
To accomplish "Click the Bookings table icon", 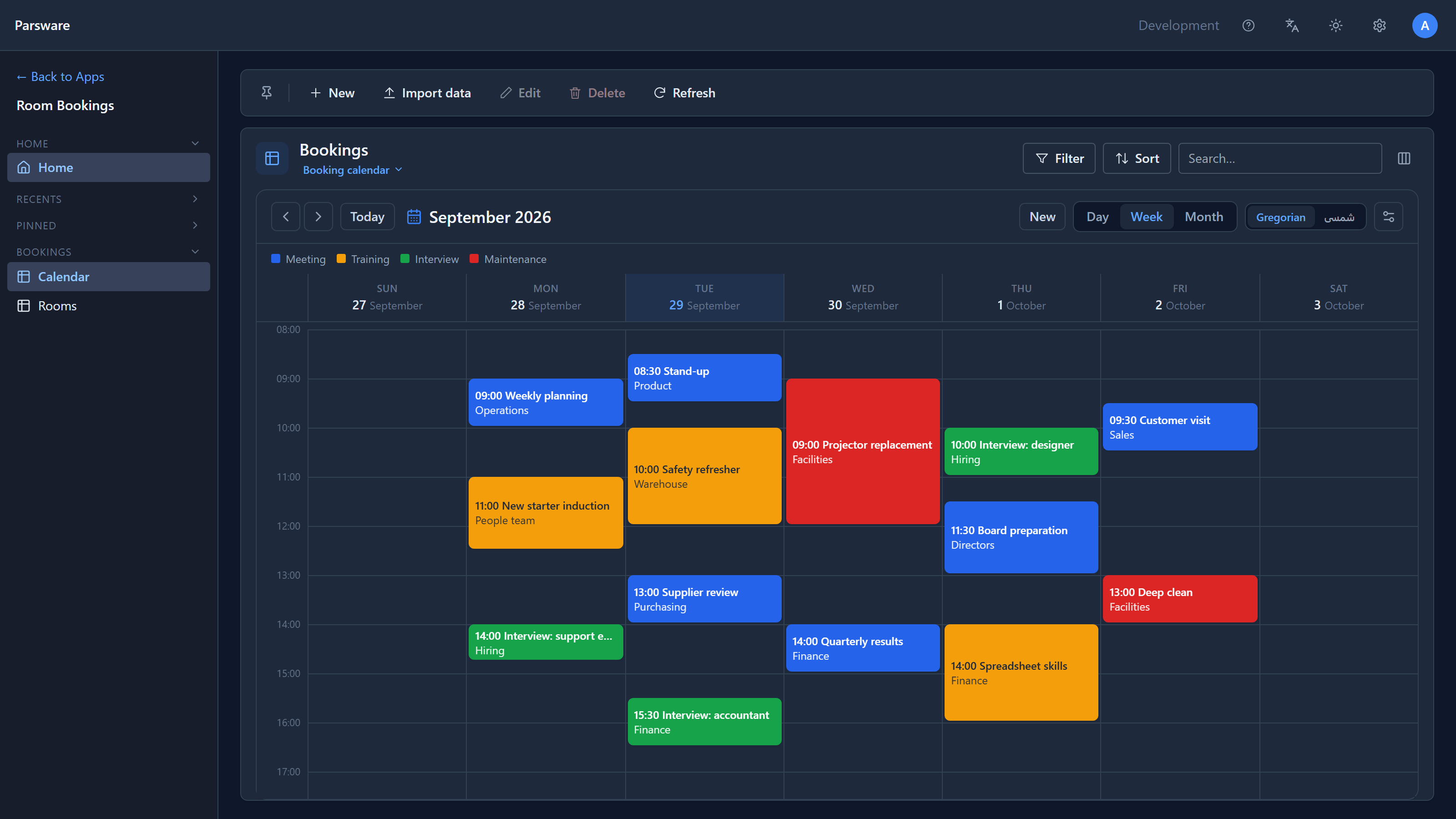I will click(272, 158).
